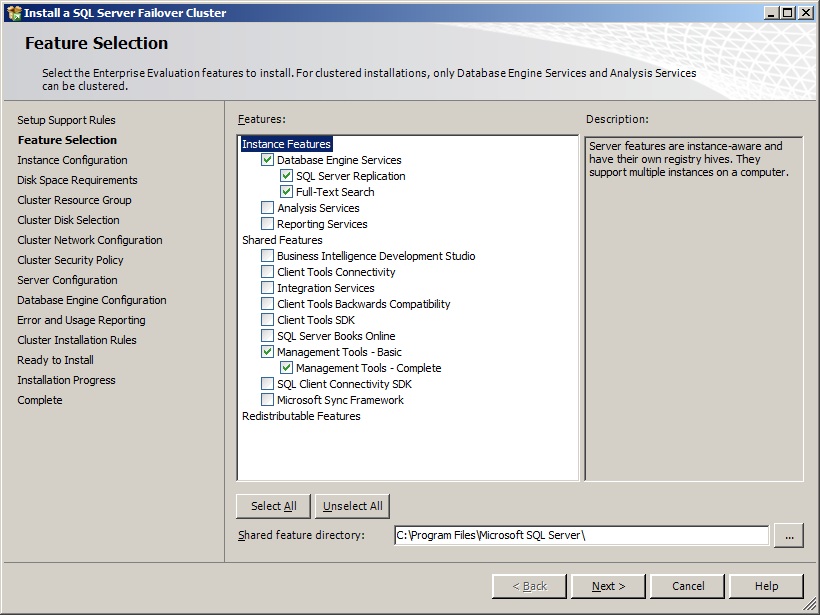The width and height of the screenshot is (820, 615).
Task: Select the Instance Features tree node
Action: coord(286,144)
